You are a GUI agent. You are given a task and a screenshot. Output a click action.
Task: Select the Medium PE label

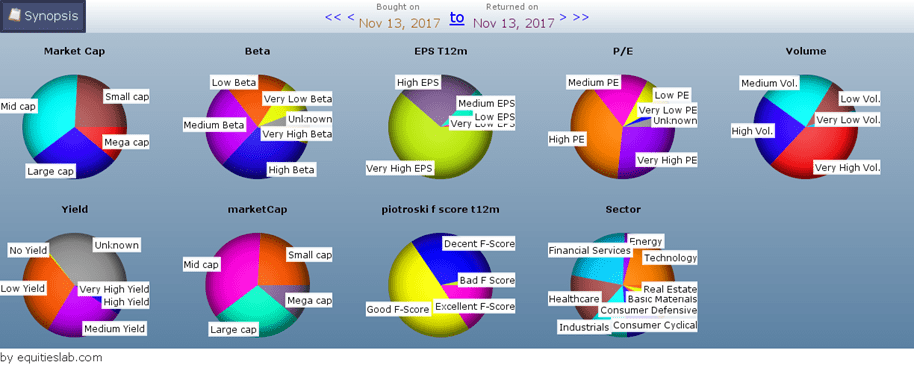point(593,83)
